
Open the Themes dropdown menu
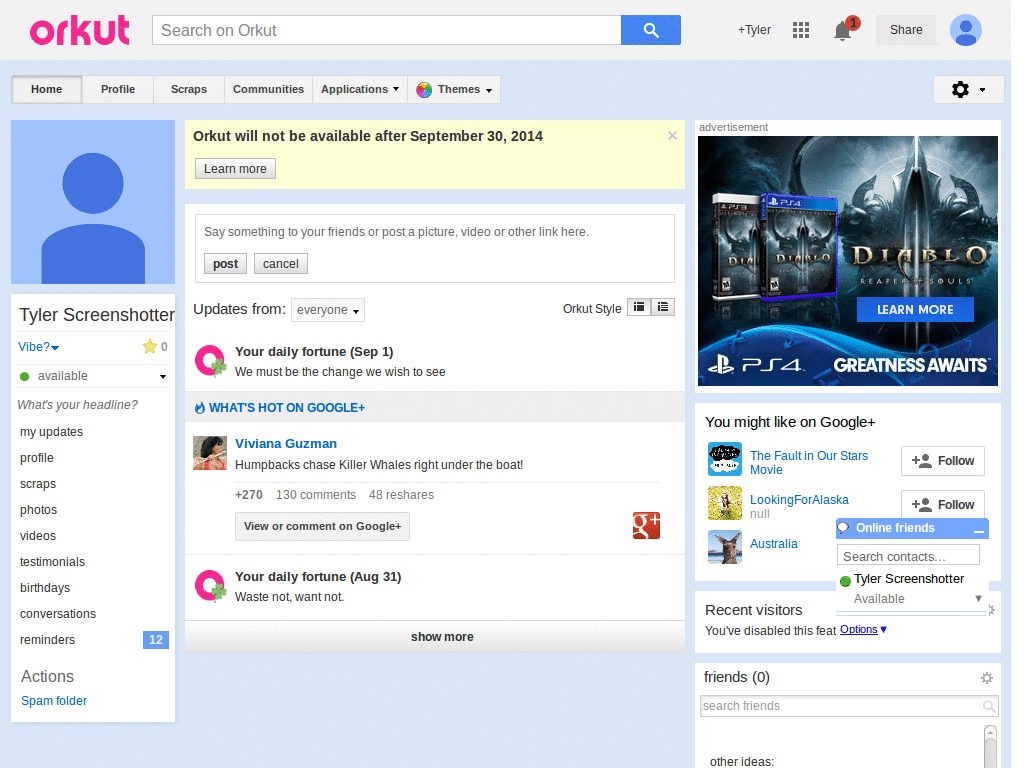[x=455, y=89]
